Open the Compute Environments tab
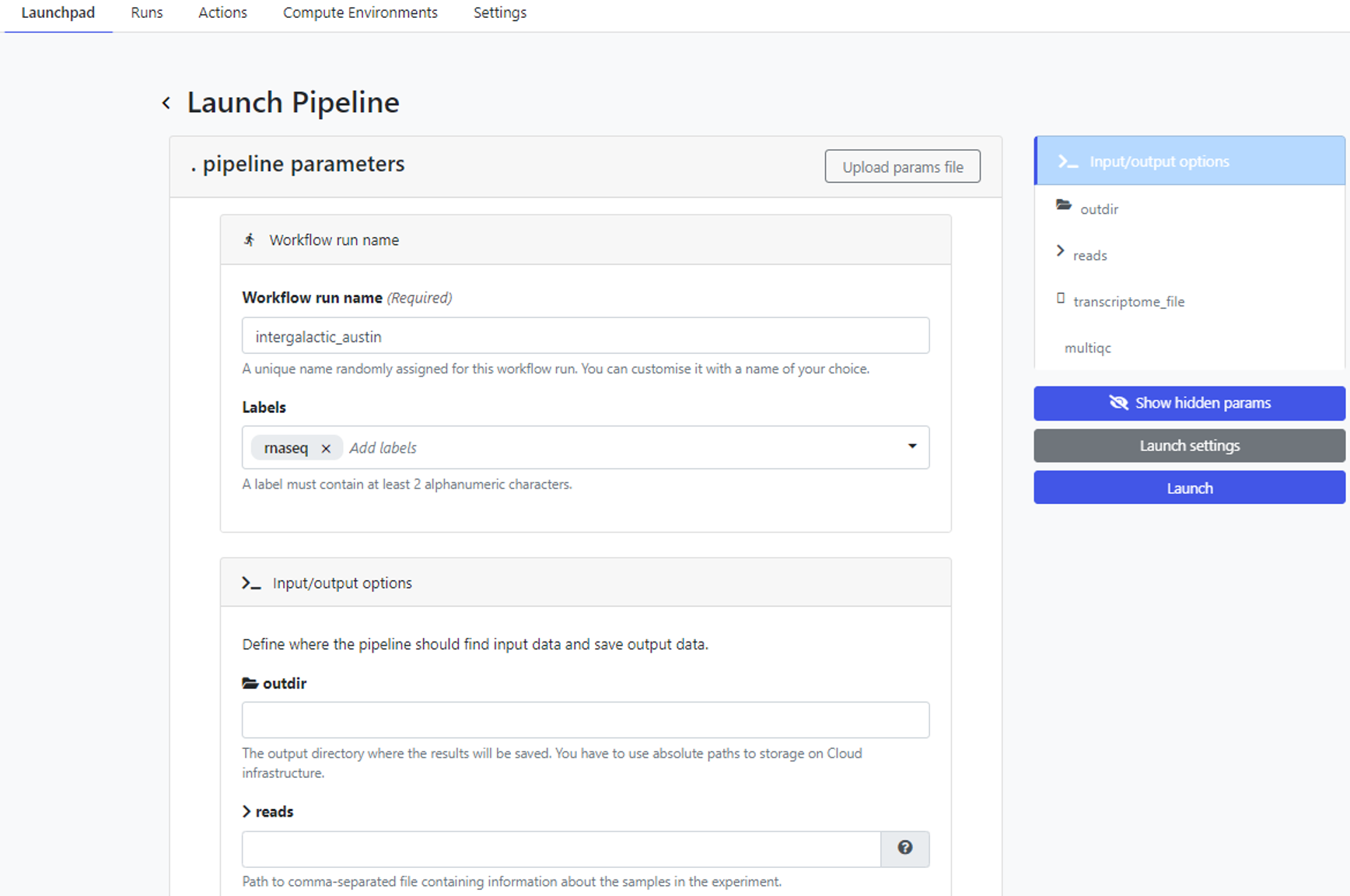The width and height of the screenshot is (1350, 896). [x=360, y=13]
